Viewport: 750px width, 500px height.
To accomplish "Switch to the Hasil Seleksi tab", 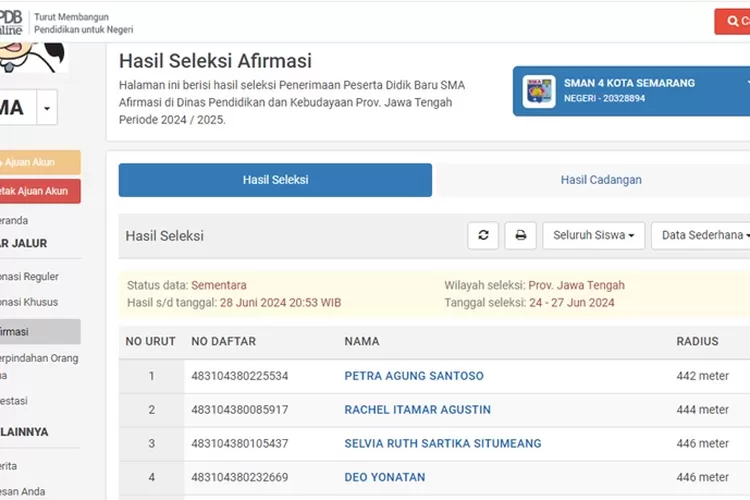I will (276, 180).
